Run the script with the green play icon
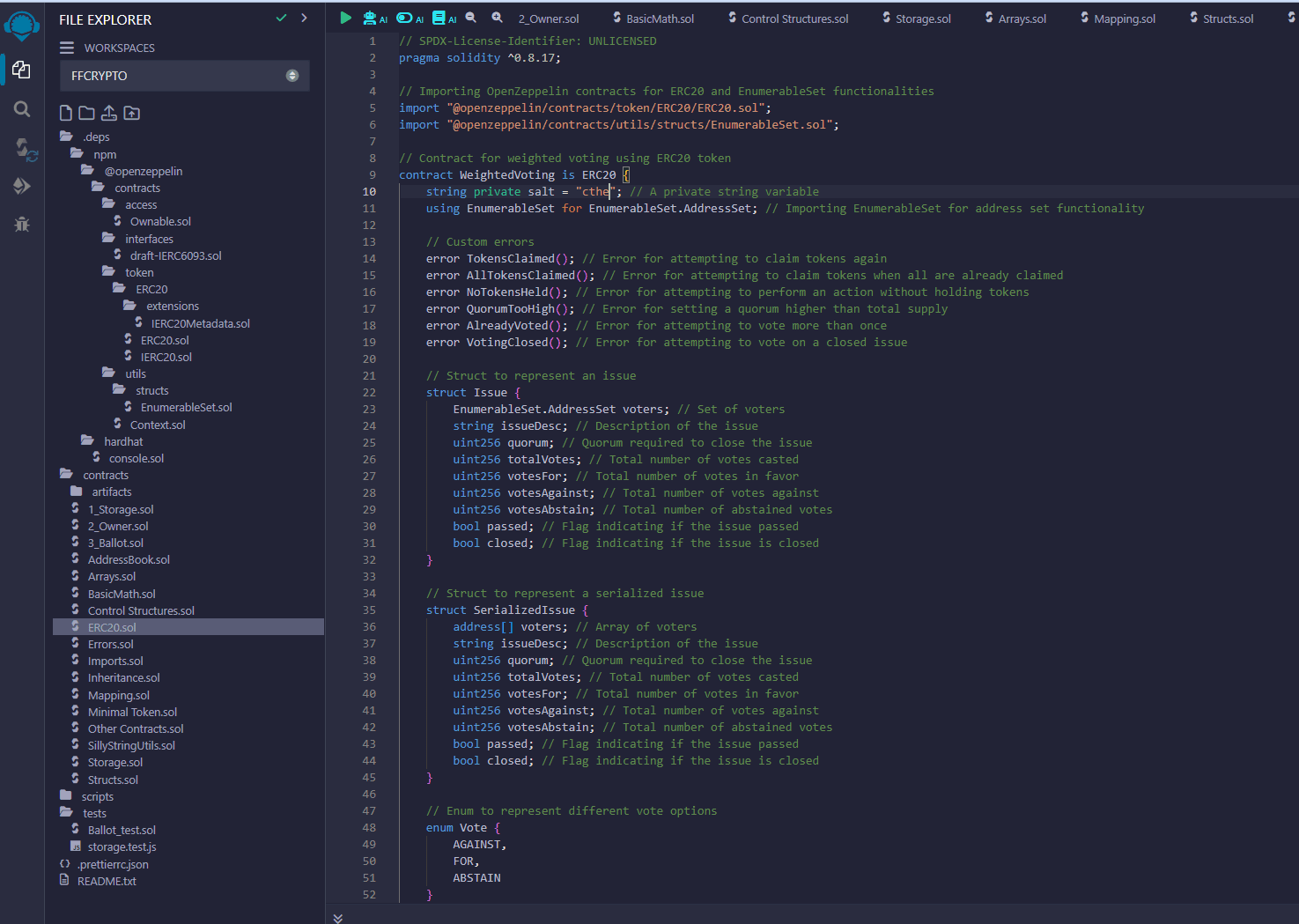 (x=345, y=18)
